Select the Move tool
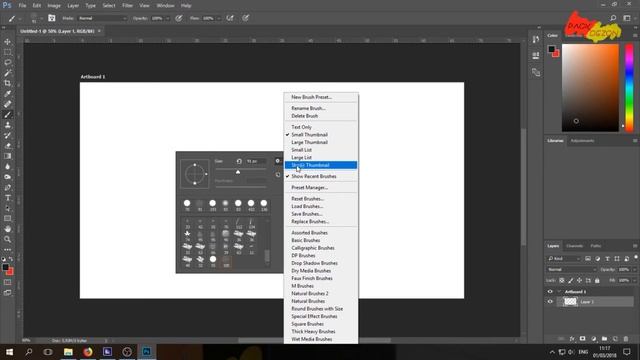640x360 pixels. click(7, 42)
